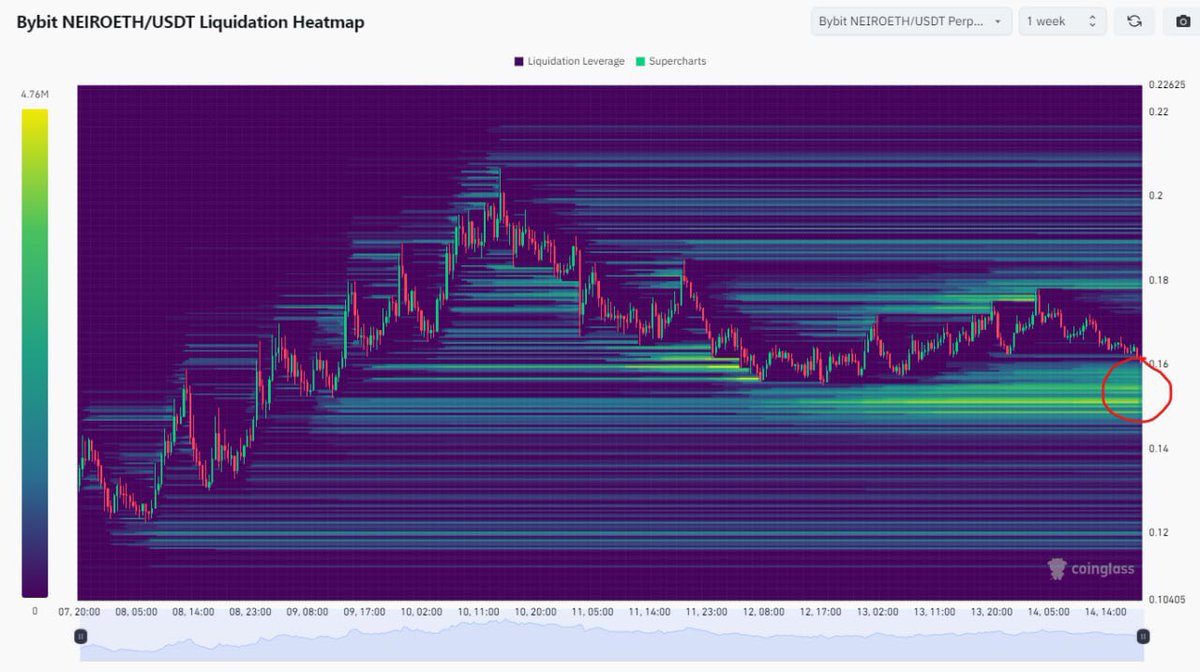
Task: Click the range overview mini chart
Action: (x=611, y=636)
